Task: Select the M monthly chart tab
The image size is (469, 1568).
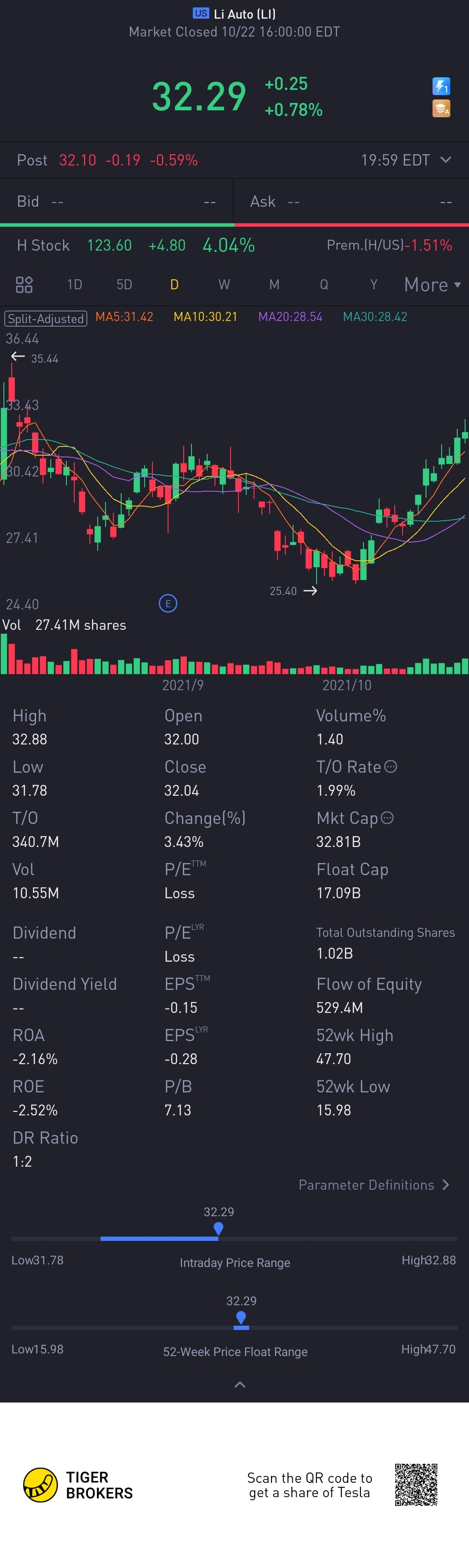Action: click(274, 284)
